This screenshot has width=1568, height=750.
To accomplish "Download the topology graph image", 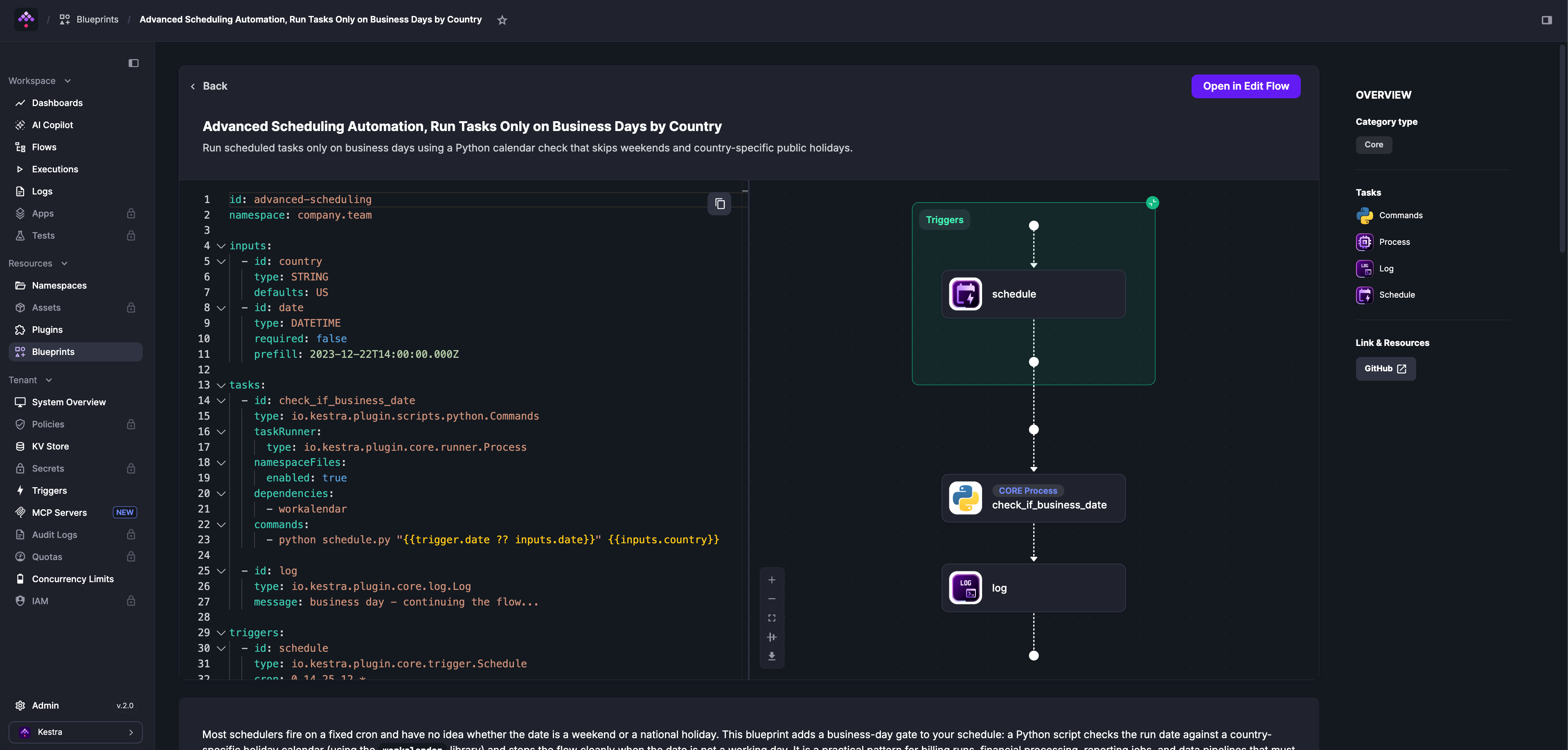I will [772, 656].
